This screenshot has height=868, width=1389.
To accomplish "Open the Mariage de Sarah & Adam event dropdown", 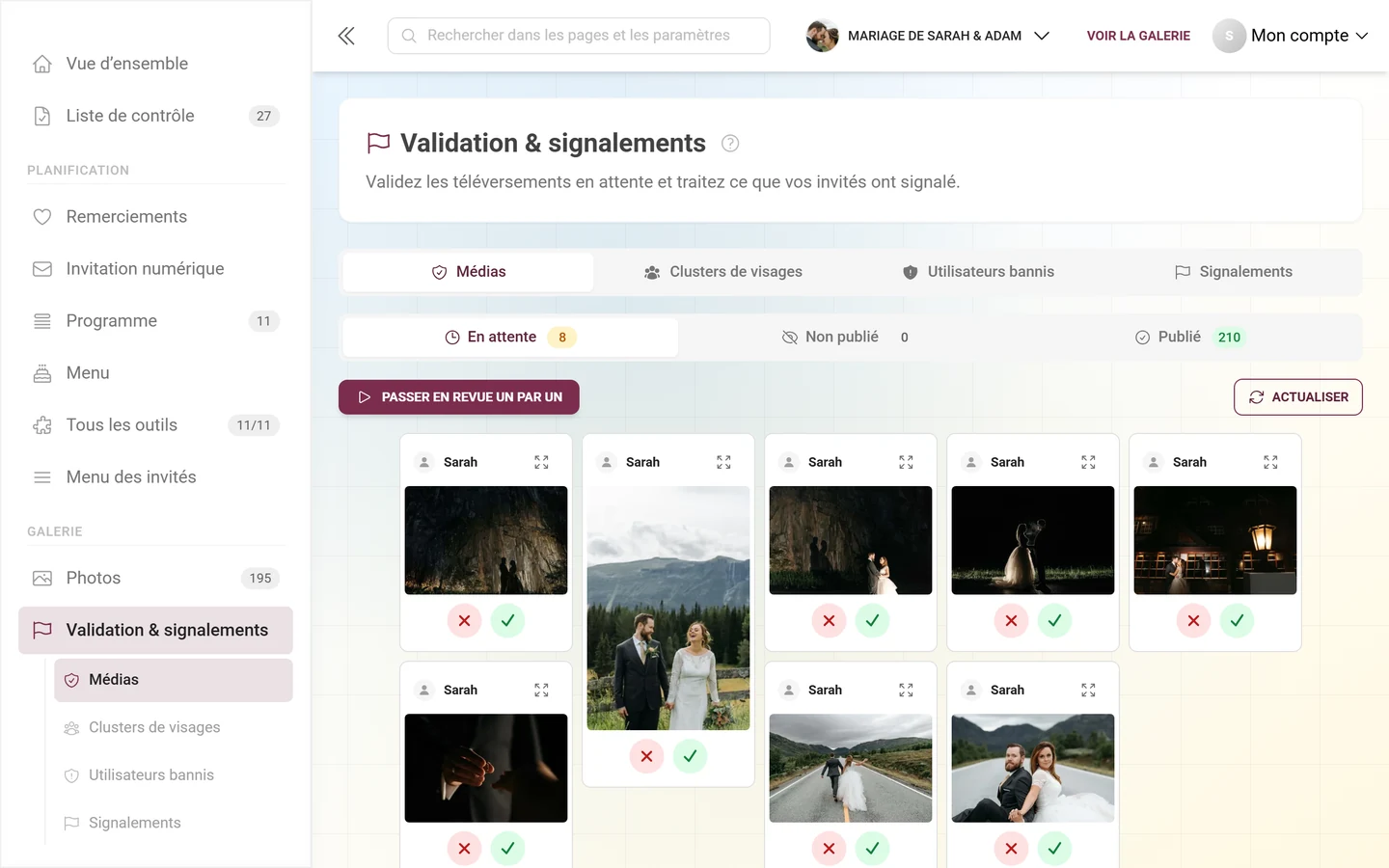I will 928,36.
